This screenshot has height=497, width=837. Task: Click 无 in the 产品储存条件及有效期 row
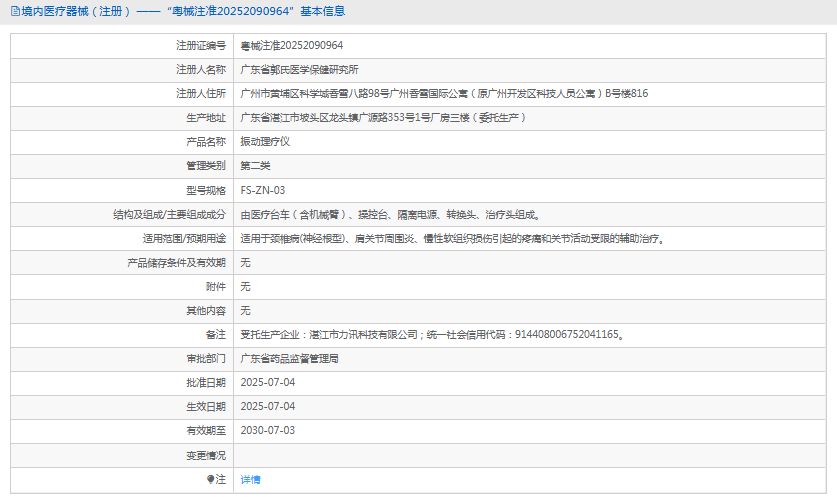click(x=245, y=263)
